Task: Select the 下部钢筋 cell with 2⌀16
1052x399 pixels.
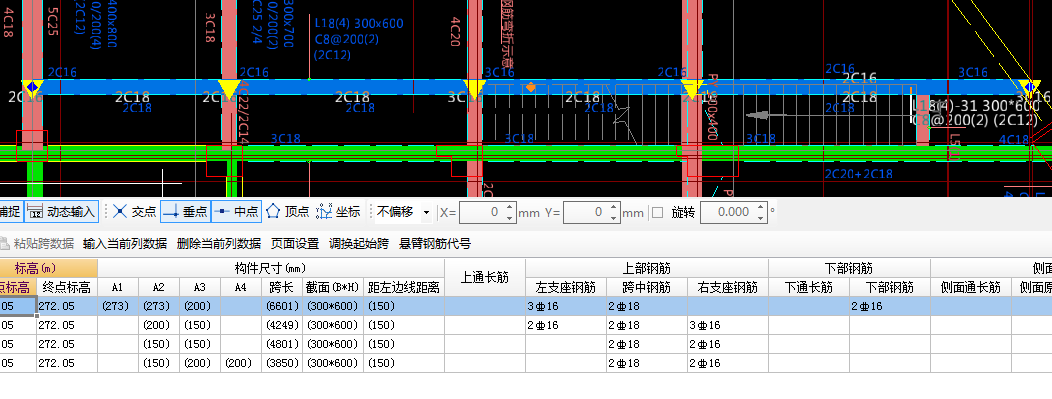Action: point(890,306)
